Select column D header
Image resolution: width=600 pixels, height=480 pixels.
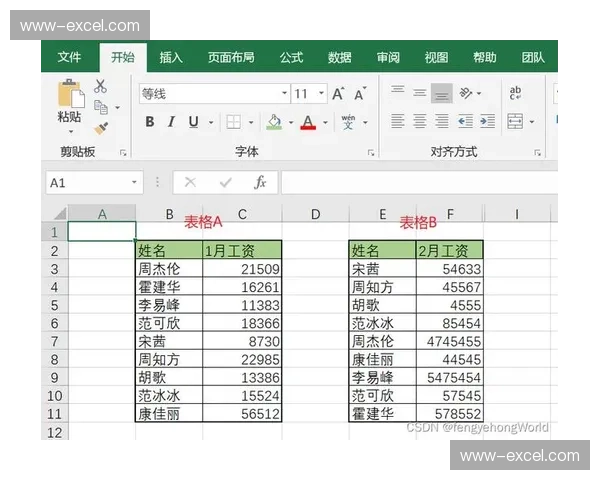point(315,214)
